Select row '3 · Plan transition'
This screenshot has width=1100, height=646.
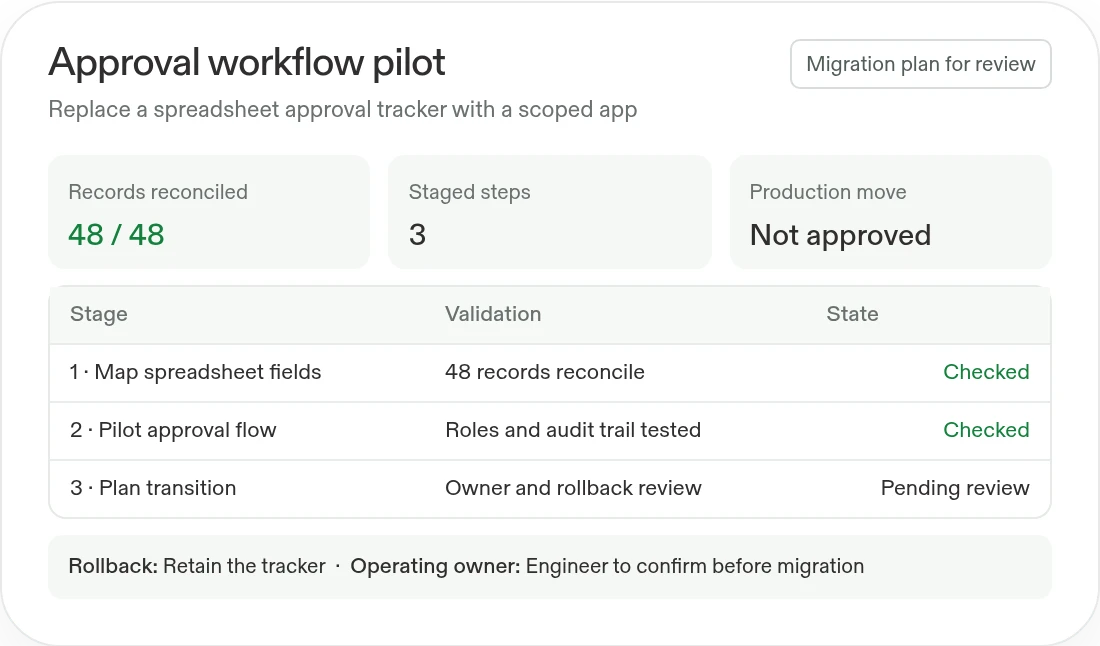[550, 489]
